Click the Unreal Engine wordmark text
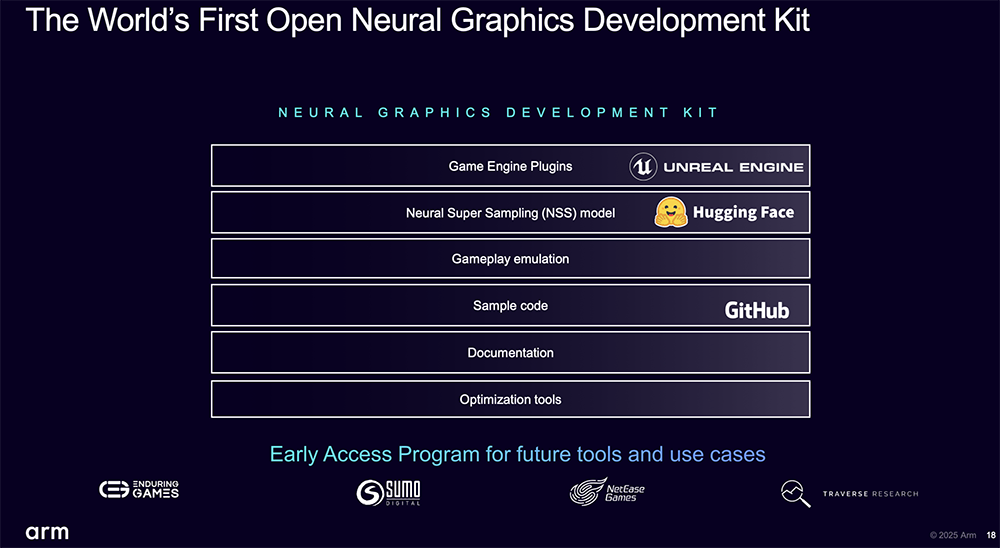This screenshot has width=1000, height=548. (x=733, y=167)
